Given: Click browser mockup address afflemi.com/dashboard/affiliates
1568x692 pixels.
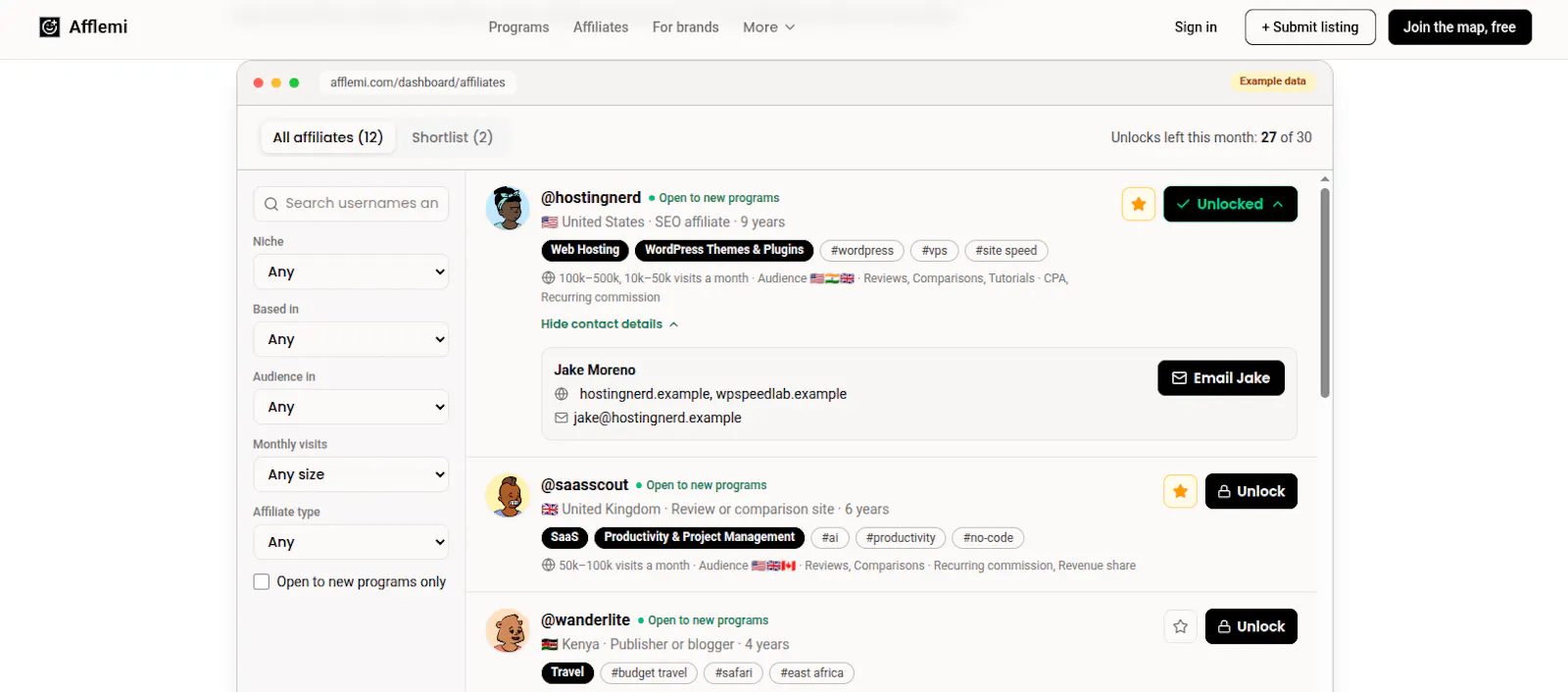Looking at the screenshot, I should [x=417, y=82].
